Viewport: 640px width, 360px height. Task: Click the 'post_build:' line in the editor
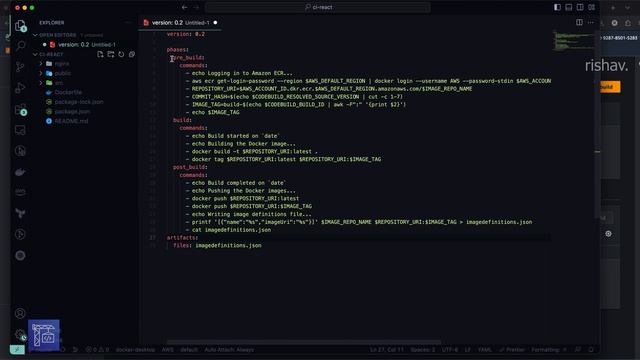(x=190, y=167)
